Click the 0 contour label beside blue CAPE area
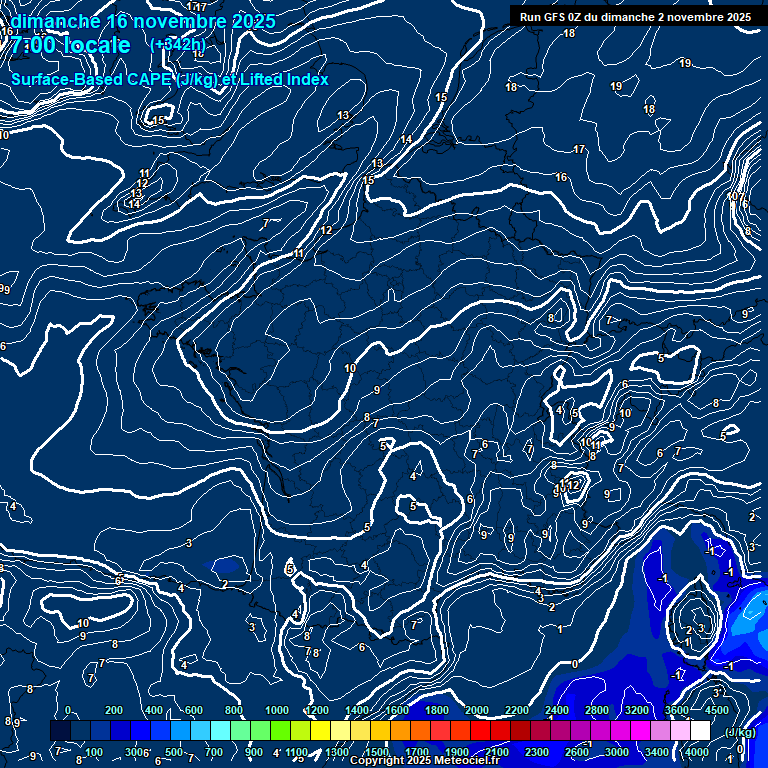The width and height of the screenshot is (768, 768). pos(575,663)
